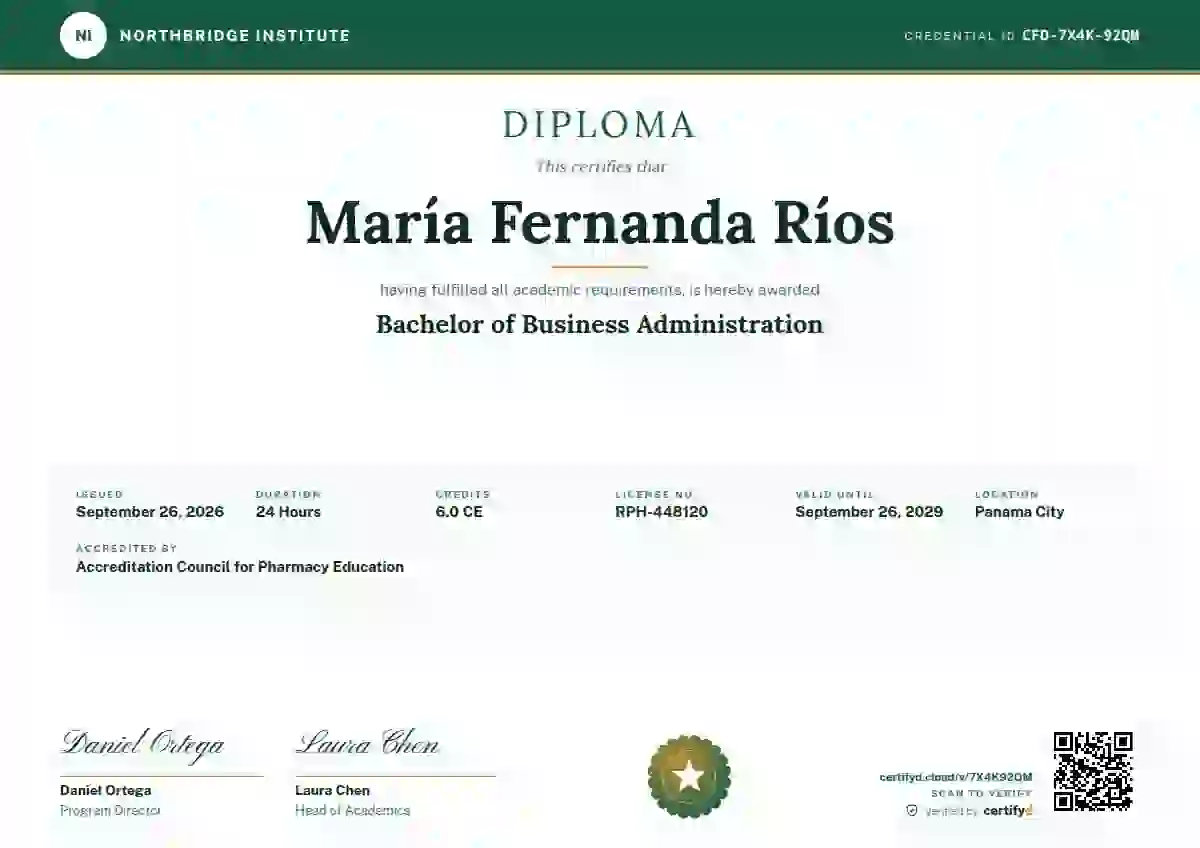
Task: Click the credits value 6.0 CE
Action: (459, 512)
